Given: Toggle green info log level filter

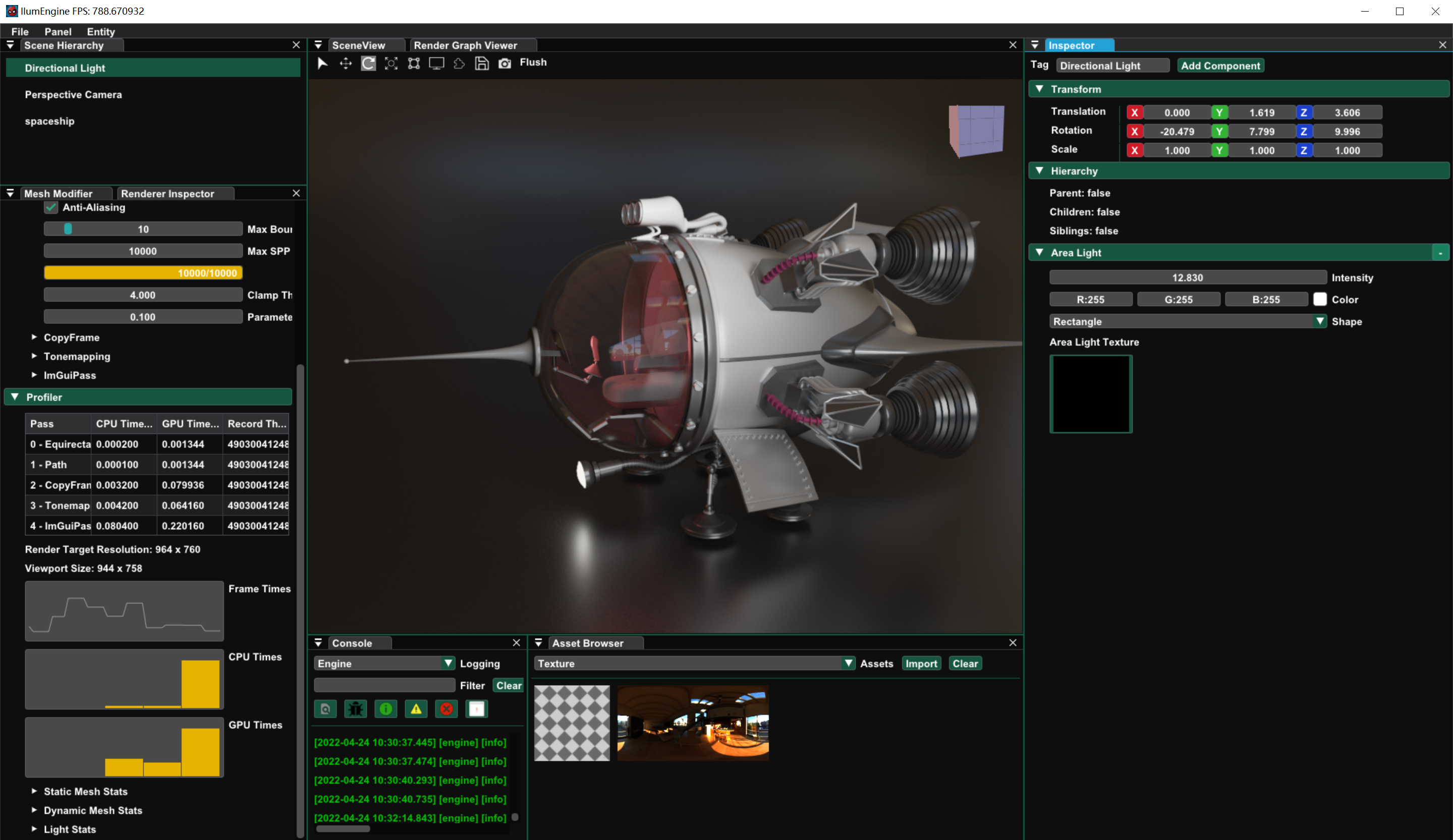Looking at the screenshot, I should click(x=386, y=708).
